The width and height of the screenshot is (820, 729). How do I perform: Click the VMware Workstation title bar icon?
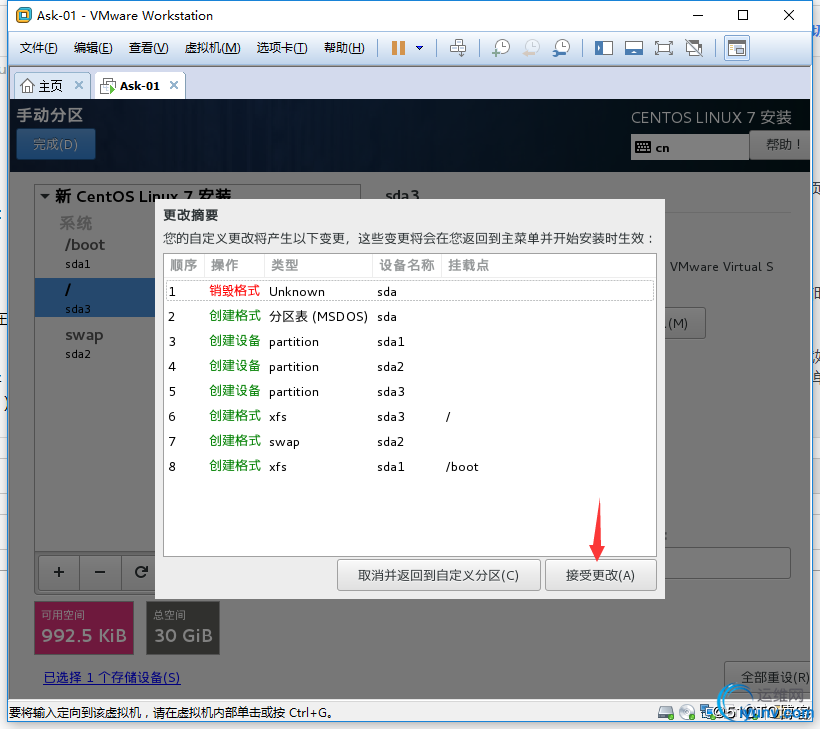[24, 15]
